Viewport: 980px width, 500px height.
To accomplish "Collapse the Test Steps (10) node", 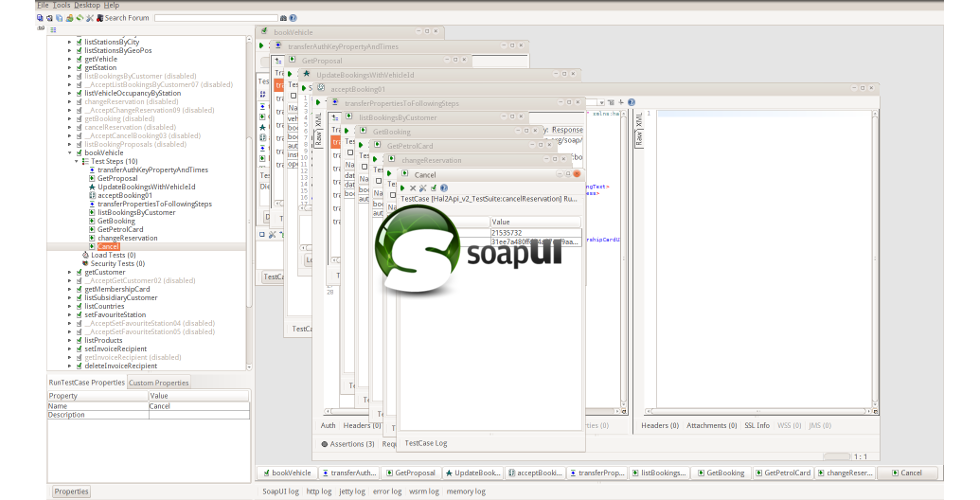I will pyautogui.click(x=76, y=161).
